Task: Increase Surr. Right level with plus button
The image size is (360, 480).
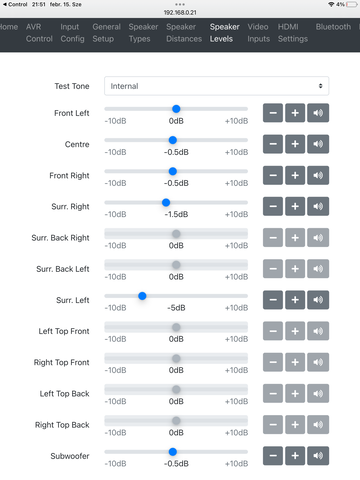Action: click(295, 206)
